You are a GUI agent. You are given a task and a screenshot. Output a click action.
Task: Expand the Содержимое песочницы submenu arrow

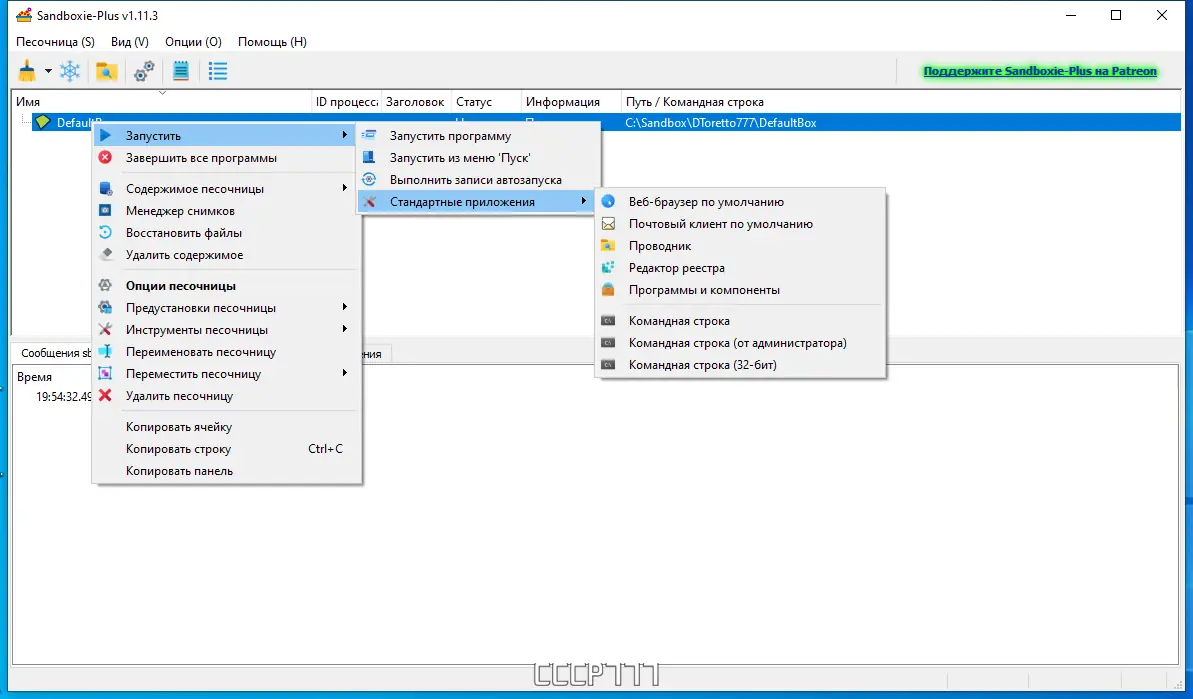[x=345, y=188]
